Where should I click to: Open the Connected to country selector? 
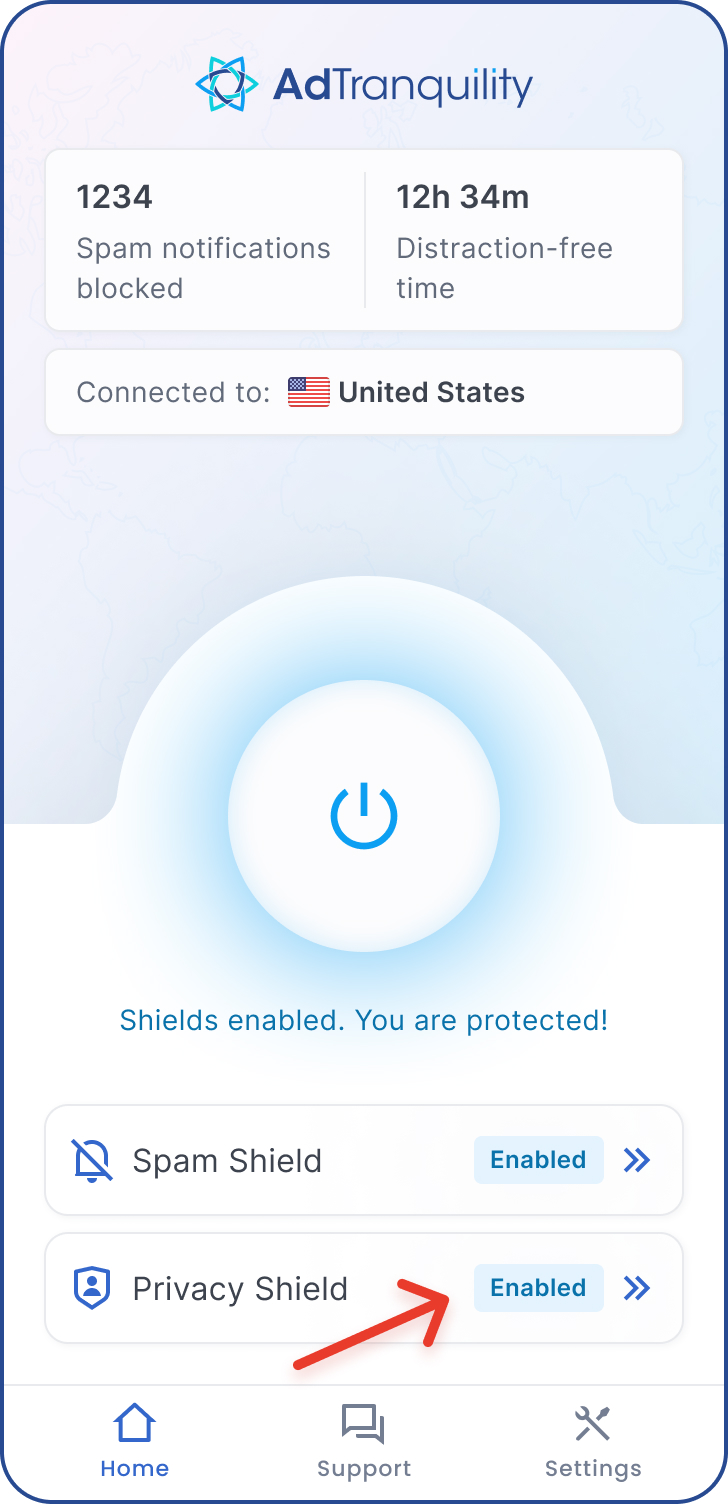(364, 392)
